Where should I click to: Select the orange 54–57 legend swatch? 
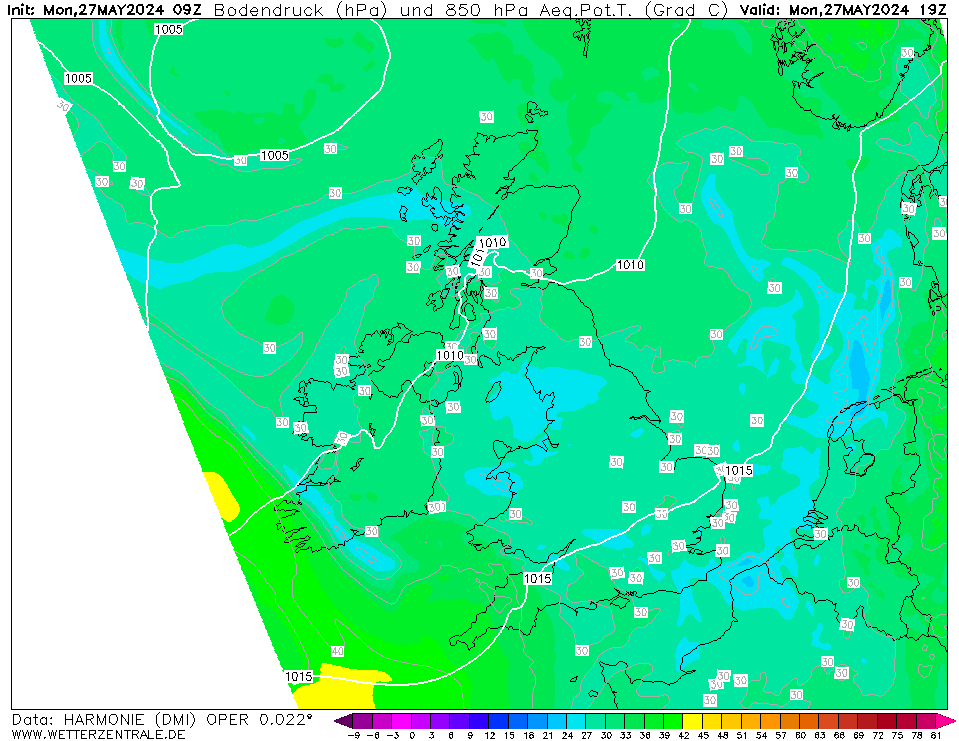[x=771, y=720]
